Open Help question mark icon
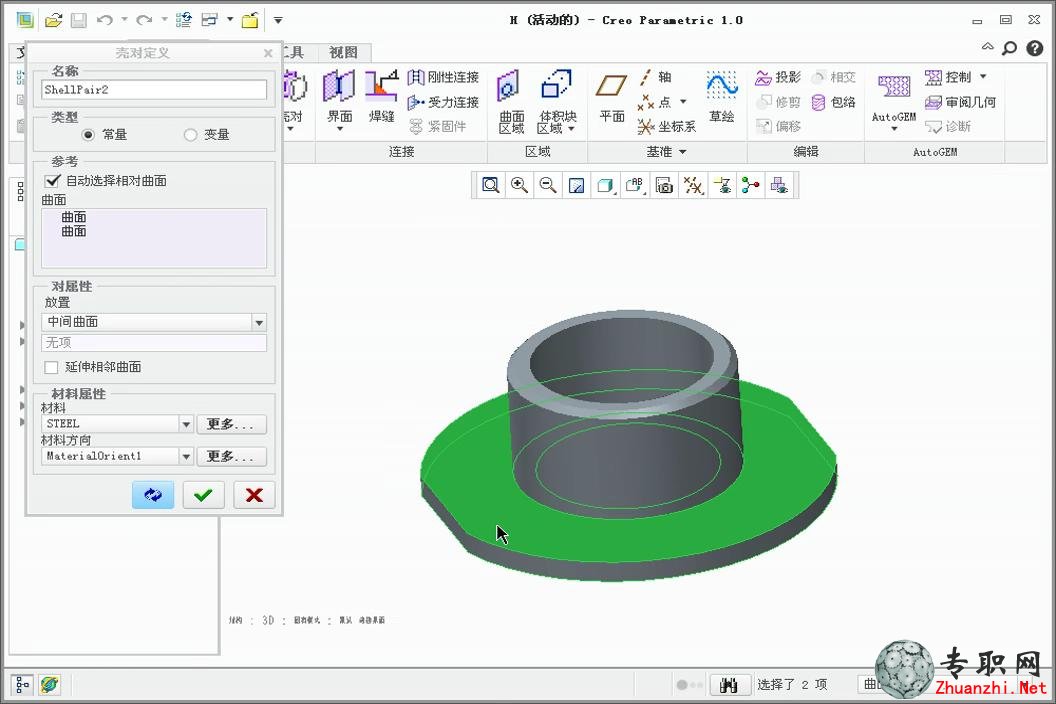The image size is (1056, 704). point(1034,48)
